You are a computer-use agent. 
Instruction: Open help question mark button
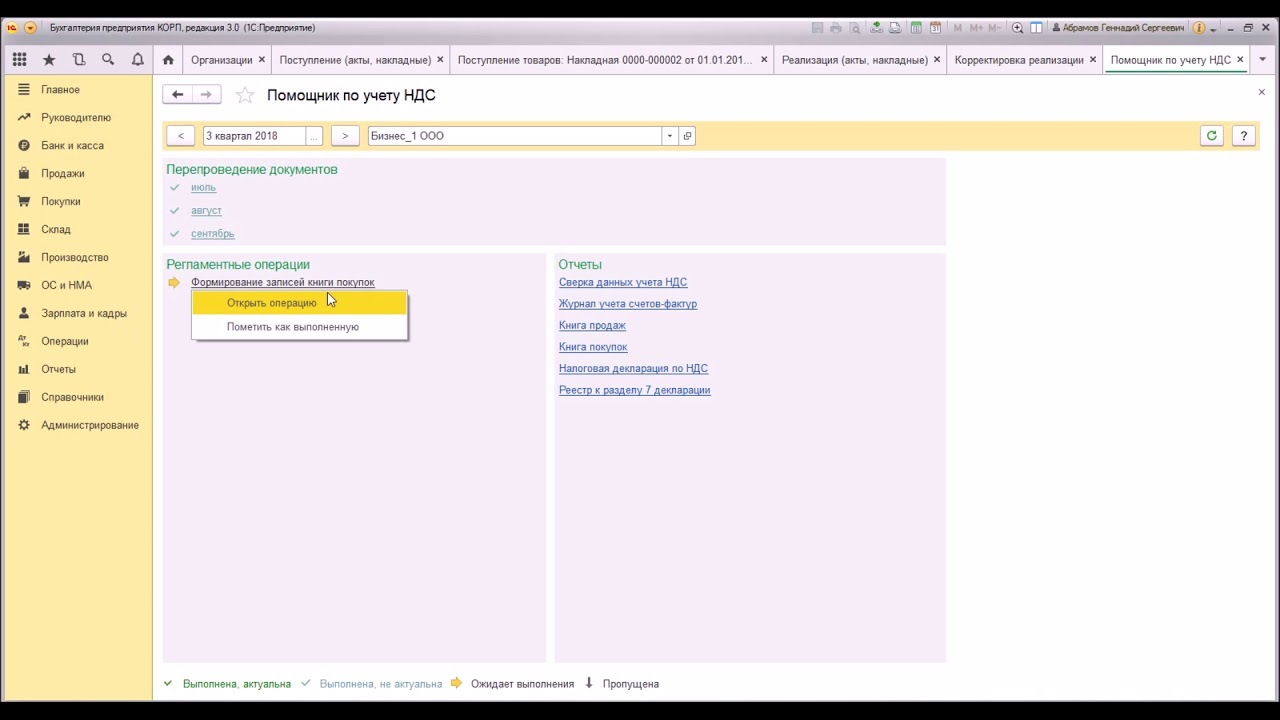point(1243,136)
